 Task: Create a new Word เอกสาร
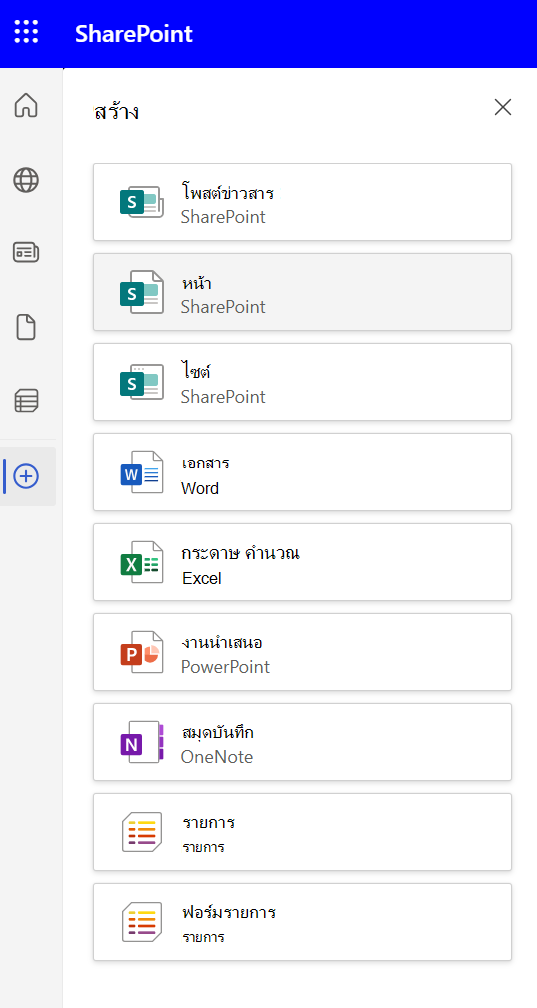(302, 472)
